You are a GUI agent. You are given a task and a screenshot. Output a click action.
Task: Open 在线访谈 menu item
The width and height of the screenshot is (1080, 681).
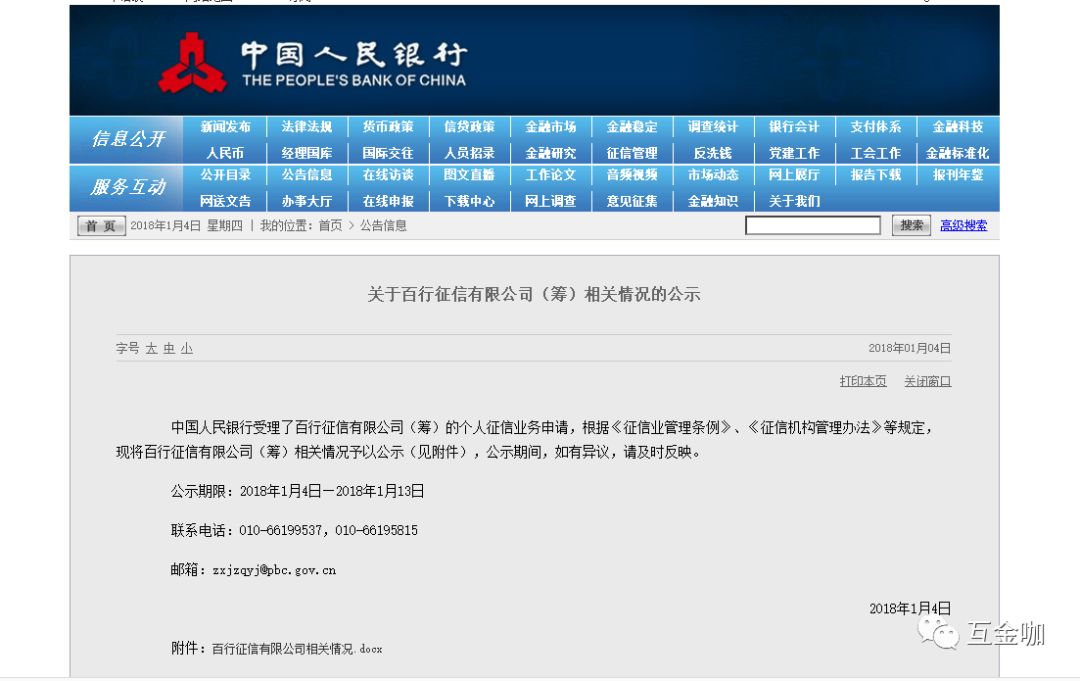(388, 175)
